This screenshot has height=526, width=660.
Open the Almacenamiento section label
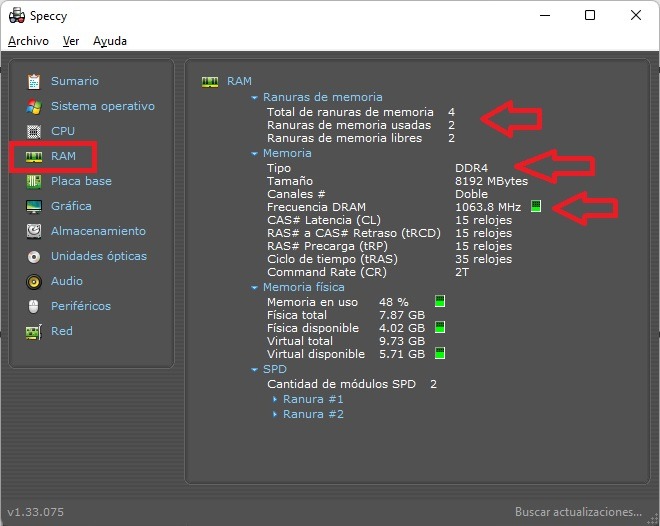[x=98, y=231]
